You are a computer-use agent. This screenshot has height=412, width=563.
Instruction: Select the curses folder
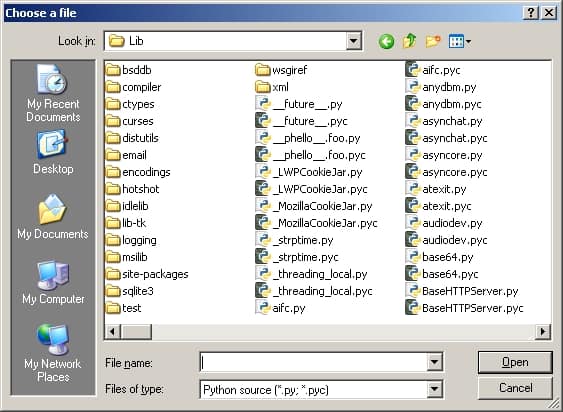tap(130, 121)
